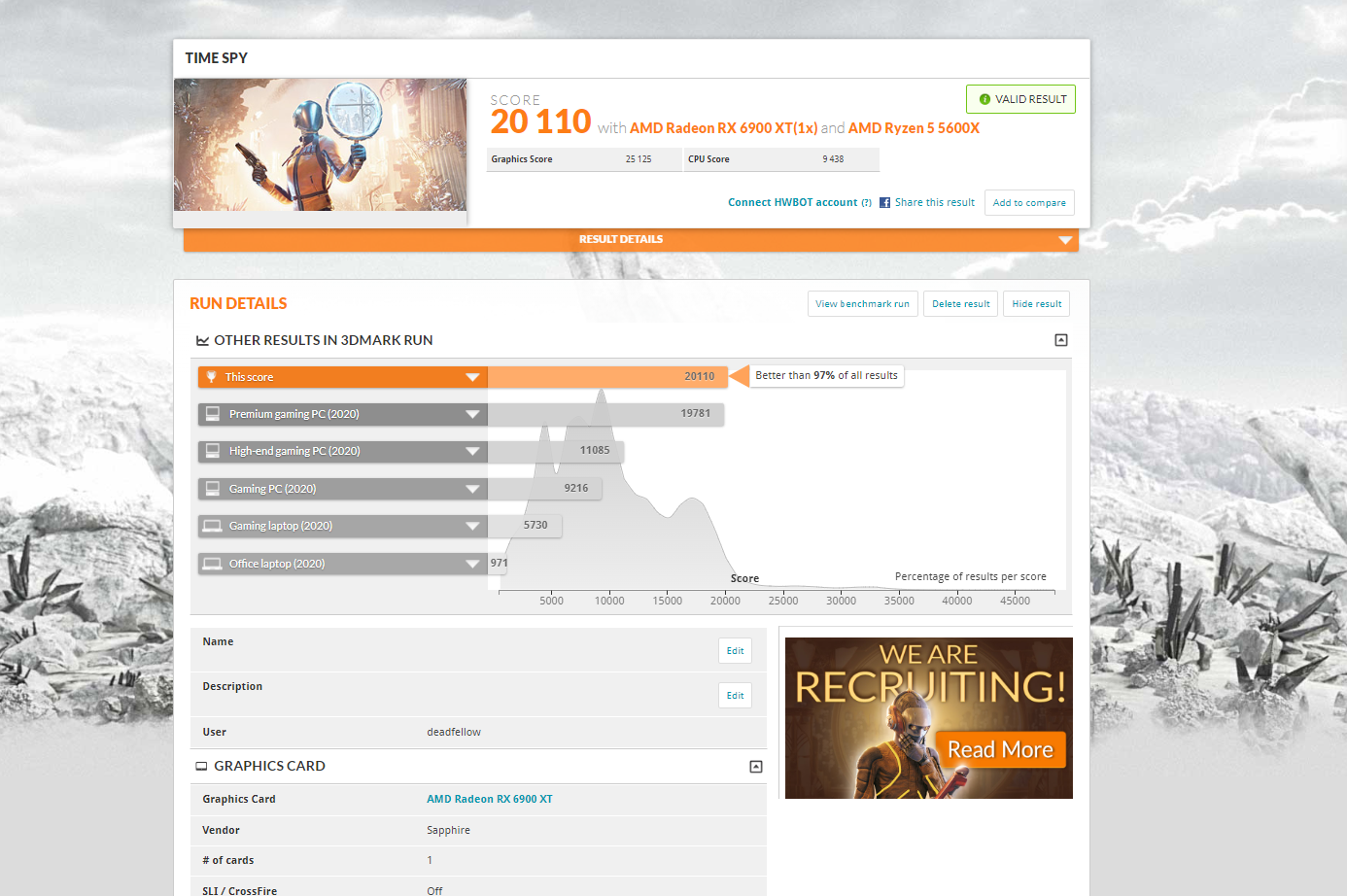The image size is (1347, 896).
Task: Click the 19781 Premium gaming PC score
Action: 696,414
